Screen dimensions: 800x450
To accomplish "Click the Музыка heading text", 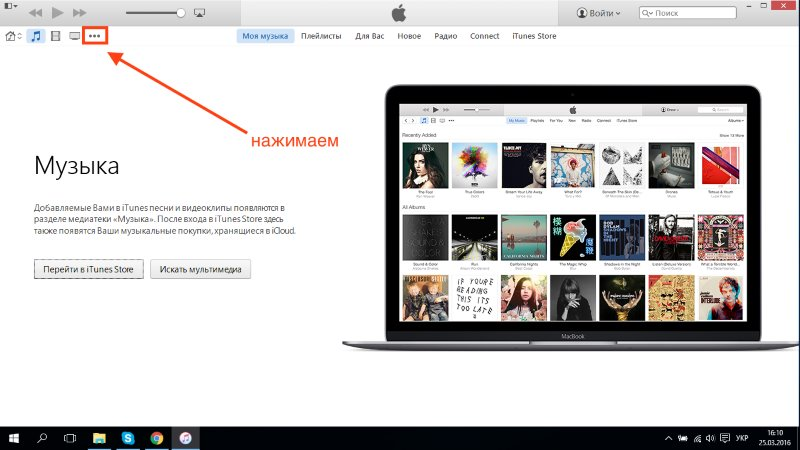I will [77, 166].
